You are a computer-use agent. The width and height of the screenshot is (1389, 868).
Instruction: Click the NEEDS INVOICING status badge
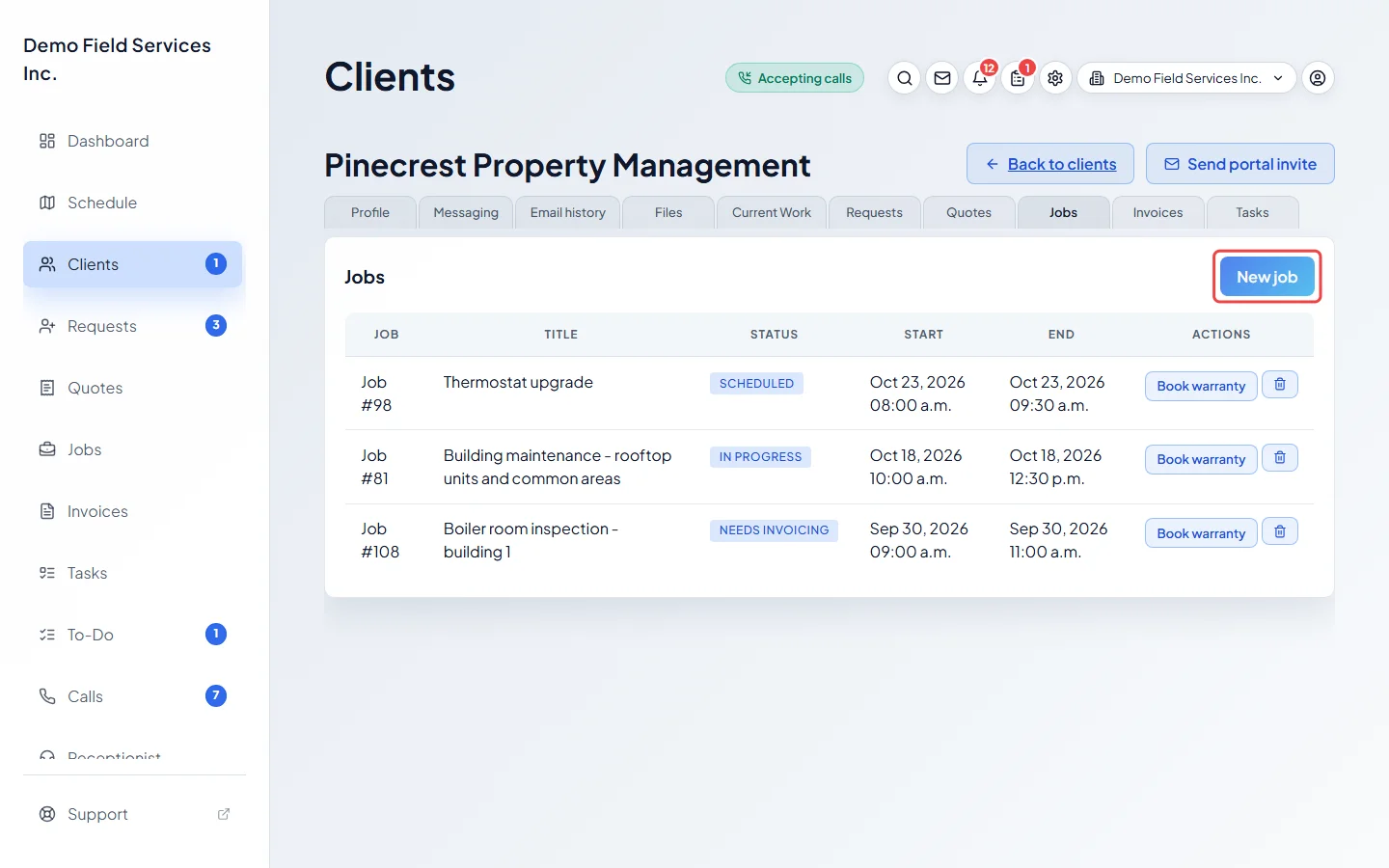(774, 529)
